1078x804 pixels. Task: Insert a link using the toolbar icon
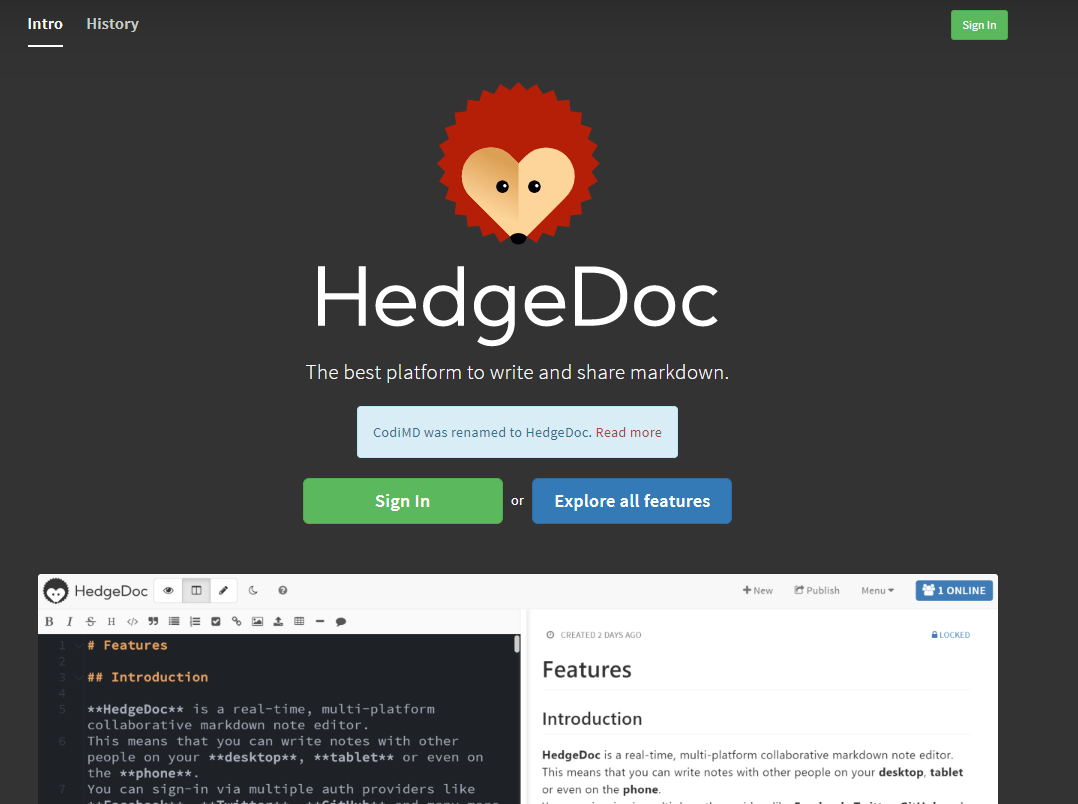tap(236, 621)
